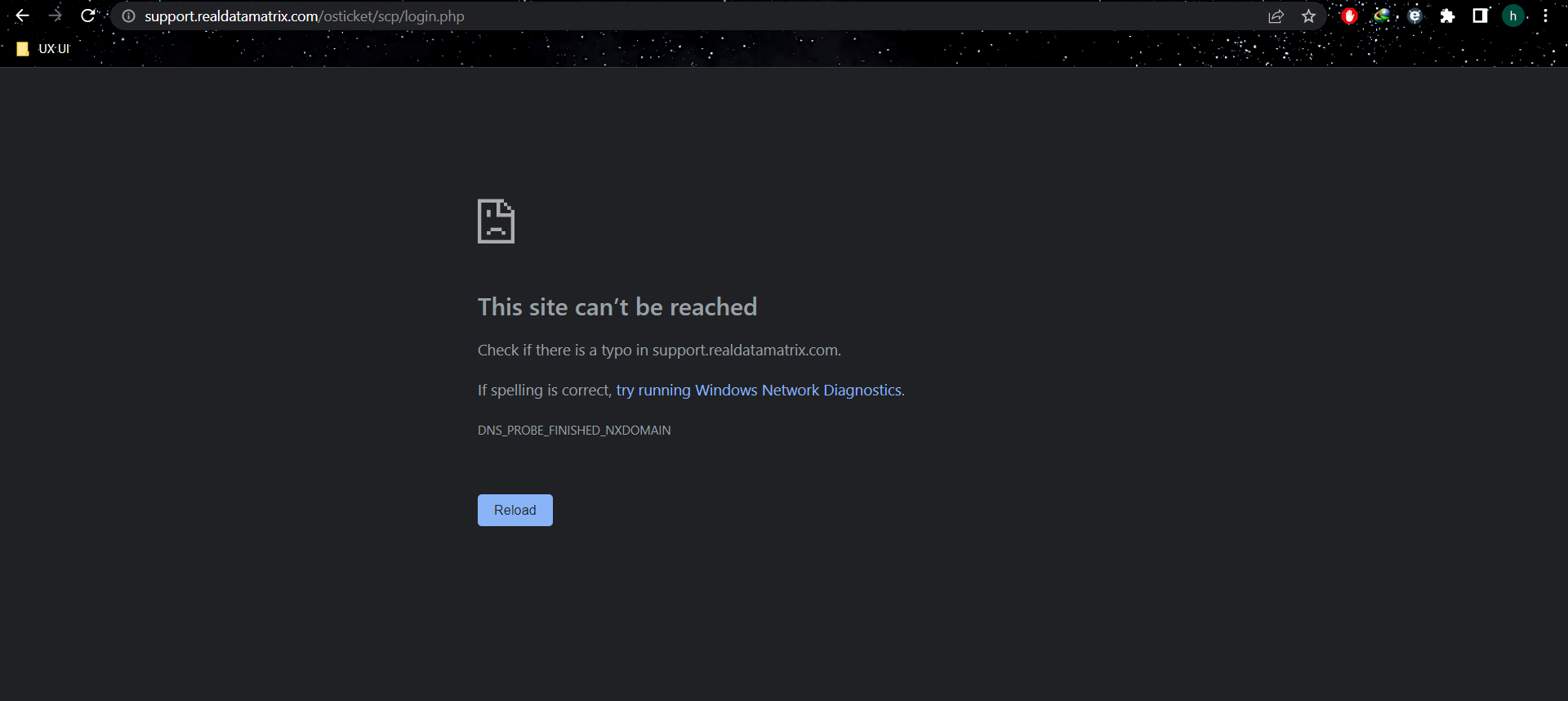This screenshot has height=701, width=1568.
Task: Click the blue Reload button
Action: (x=514, y=510)
